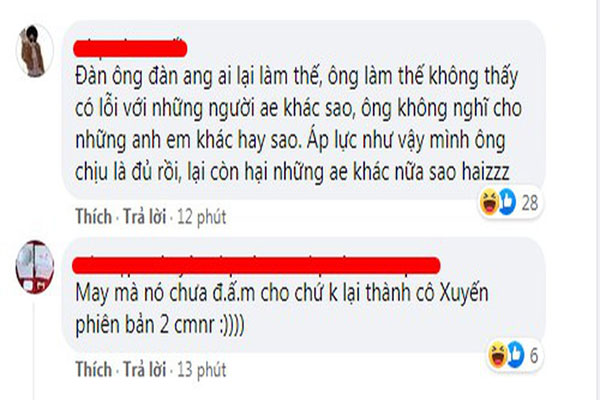Screen dimensions: 600x400
Task: Click the first comment text starting Đàn ông
Action: 298,124
